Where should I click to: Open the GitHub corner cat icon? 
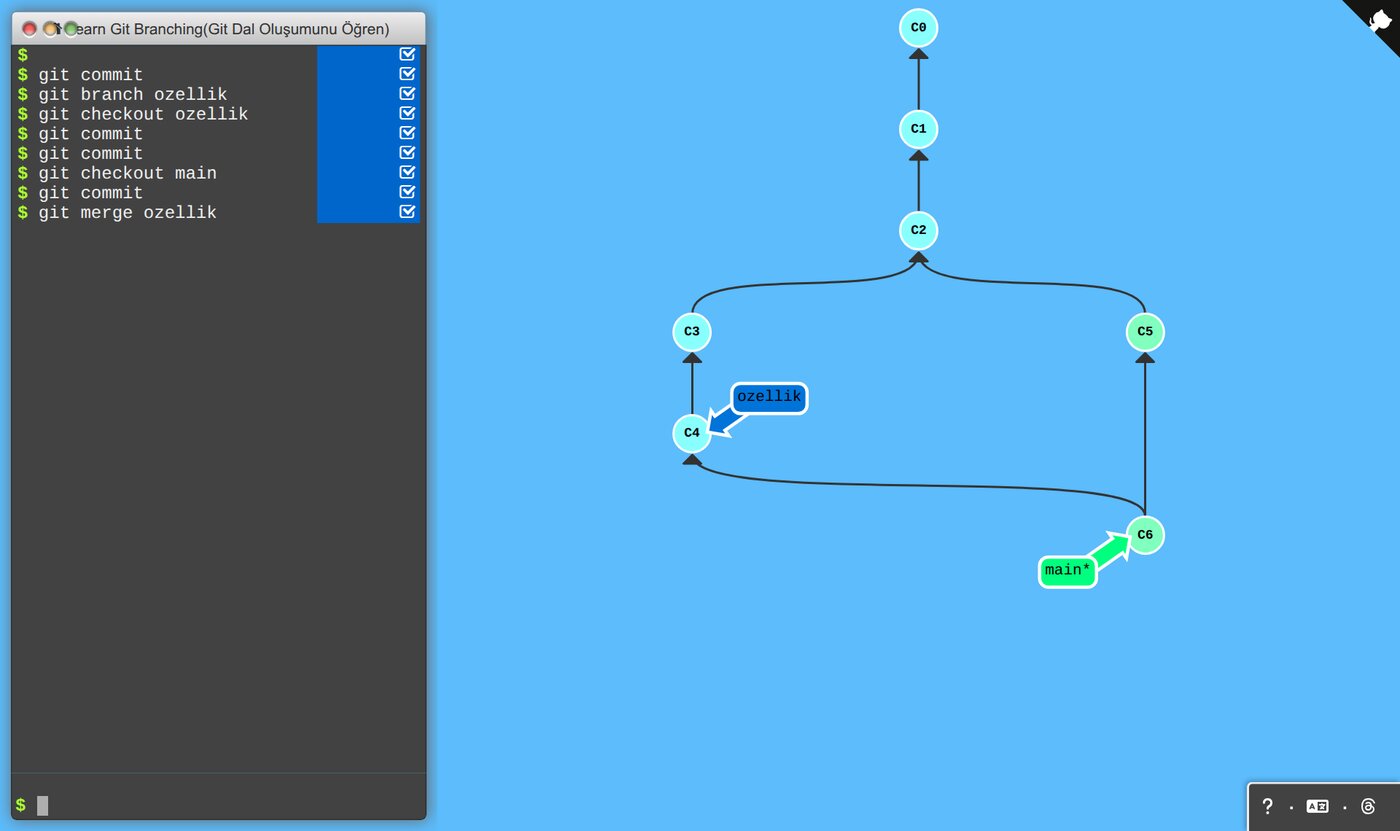(1378, 20)
